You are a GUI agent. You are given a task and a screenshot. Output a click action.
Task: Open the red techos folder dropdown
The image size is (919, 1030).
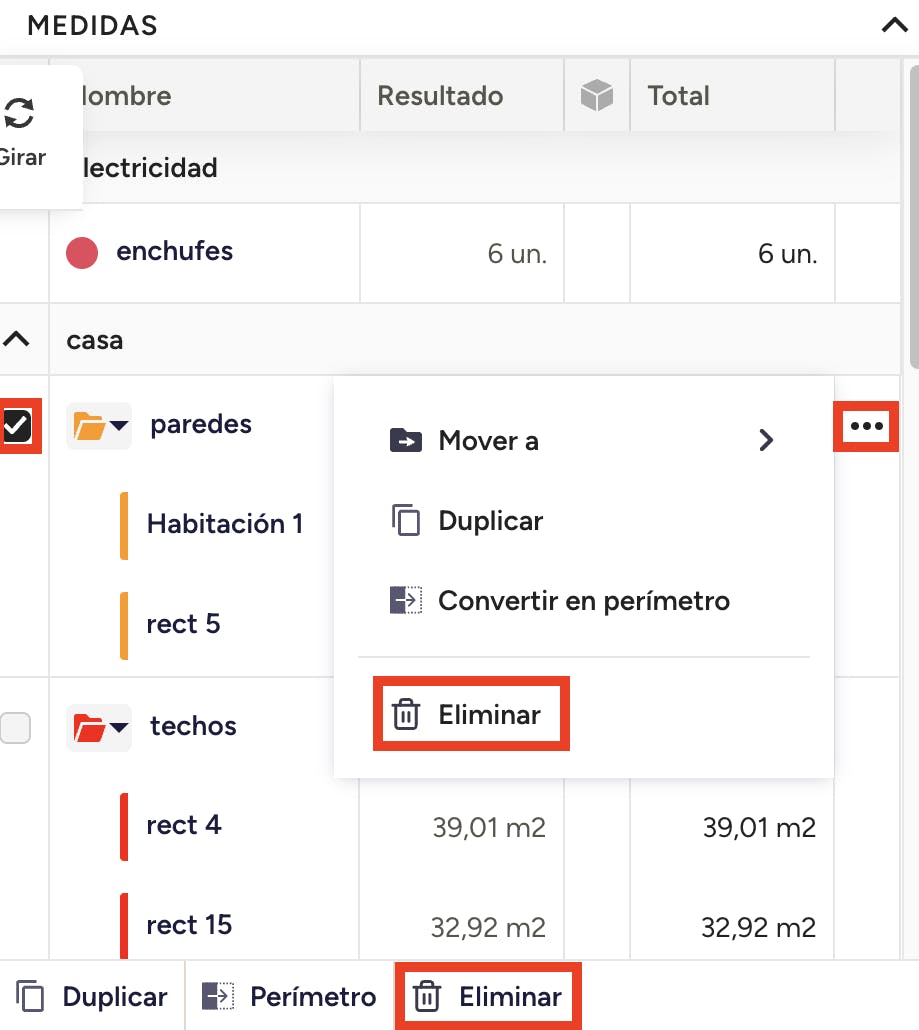(99, 728)
